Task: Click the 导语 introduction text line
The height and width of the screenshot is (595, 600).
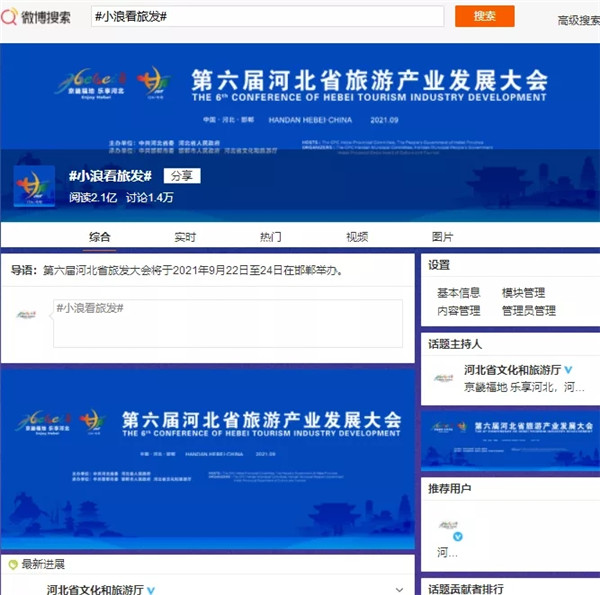Action: tap(176, 270)
